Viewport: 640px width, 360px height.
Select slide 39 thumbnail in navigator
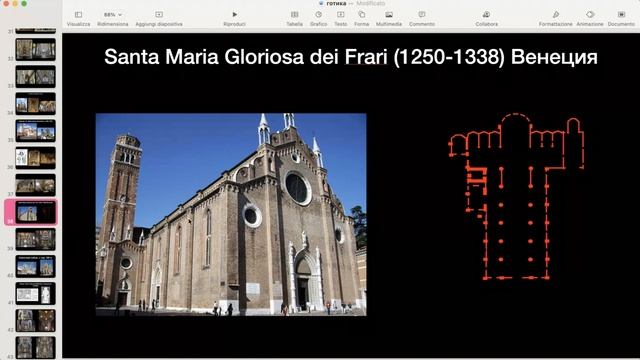(x=36, y=239)
